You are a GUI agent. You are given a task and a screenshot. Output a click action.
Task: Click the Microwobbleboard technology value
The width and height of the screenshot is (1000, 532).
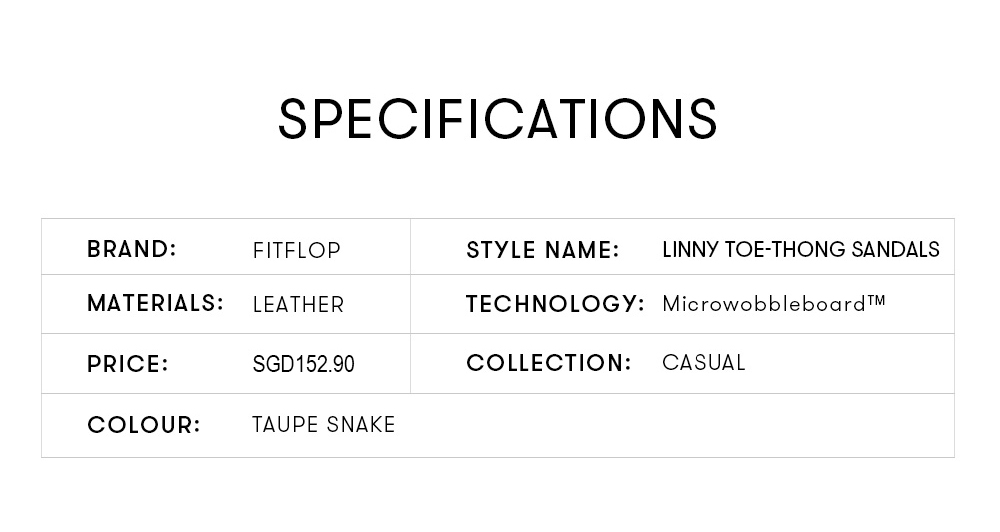pos(774,304)
